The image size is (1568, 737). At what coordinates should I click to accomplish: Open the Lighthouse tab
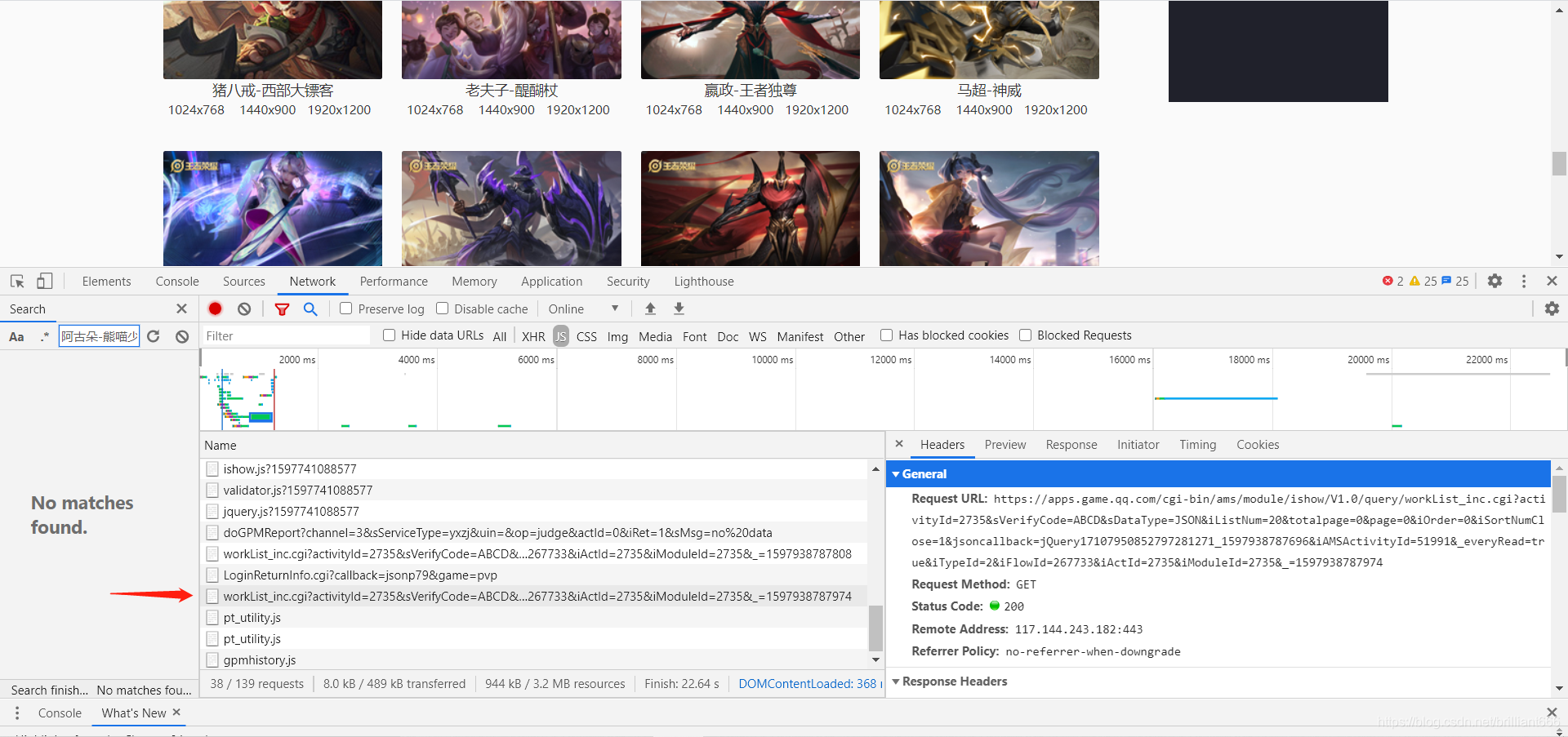(704, 281)
